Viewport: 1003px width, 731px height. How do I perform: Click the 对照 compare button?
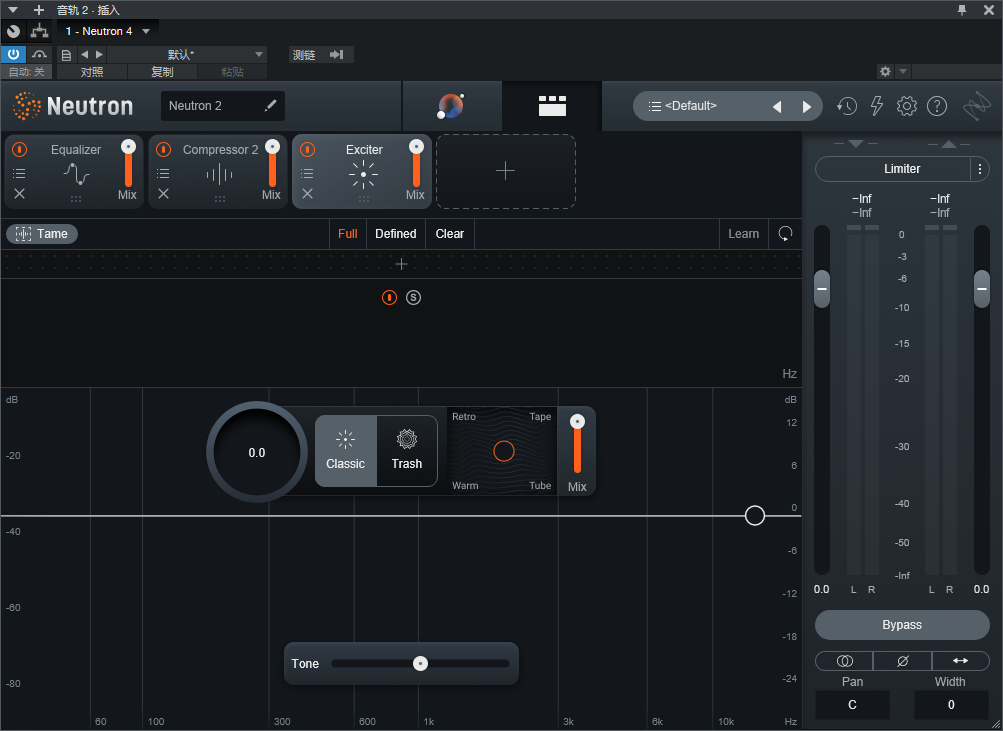pyautogui.click(x=92, y=72)
